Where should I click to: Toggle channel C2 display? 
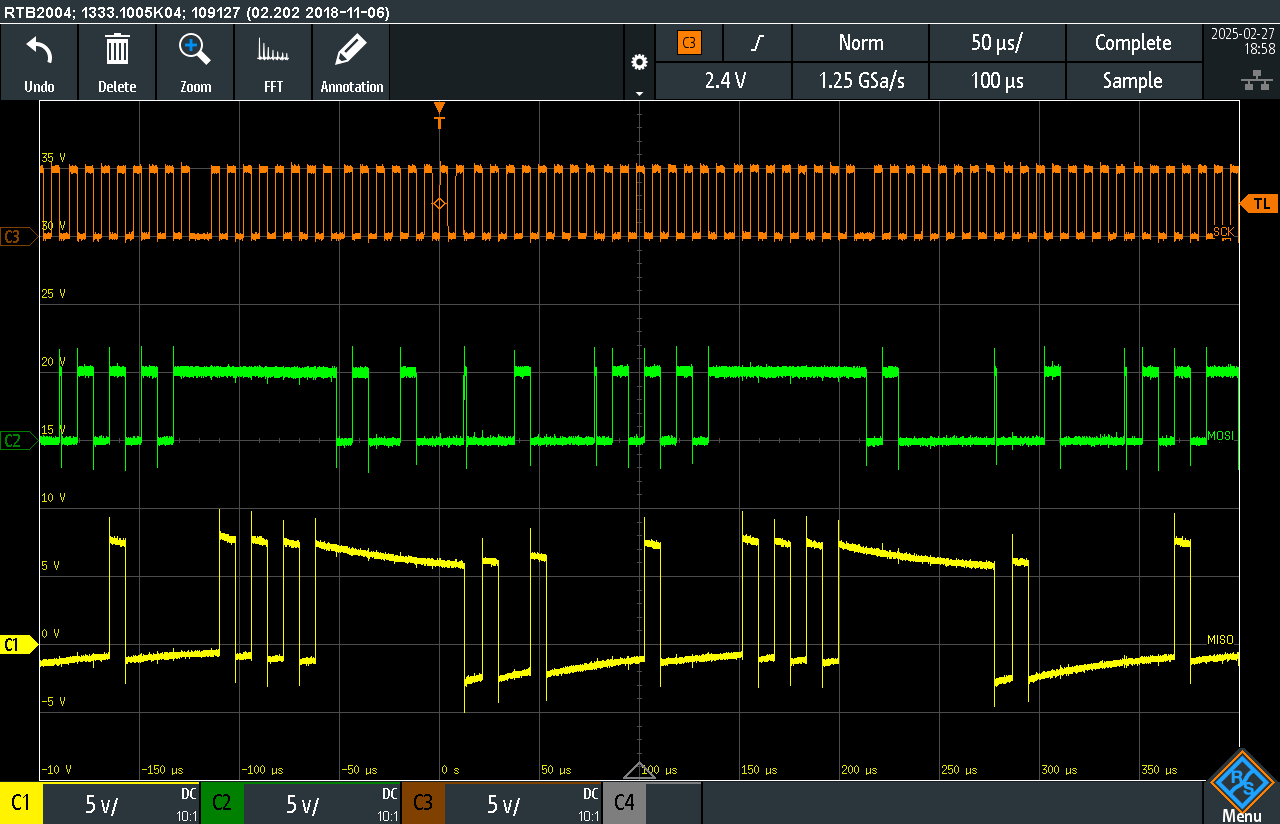coord(222,802)
